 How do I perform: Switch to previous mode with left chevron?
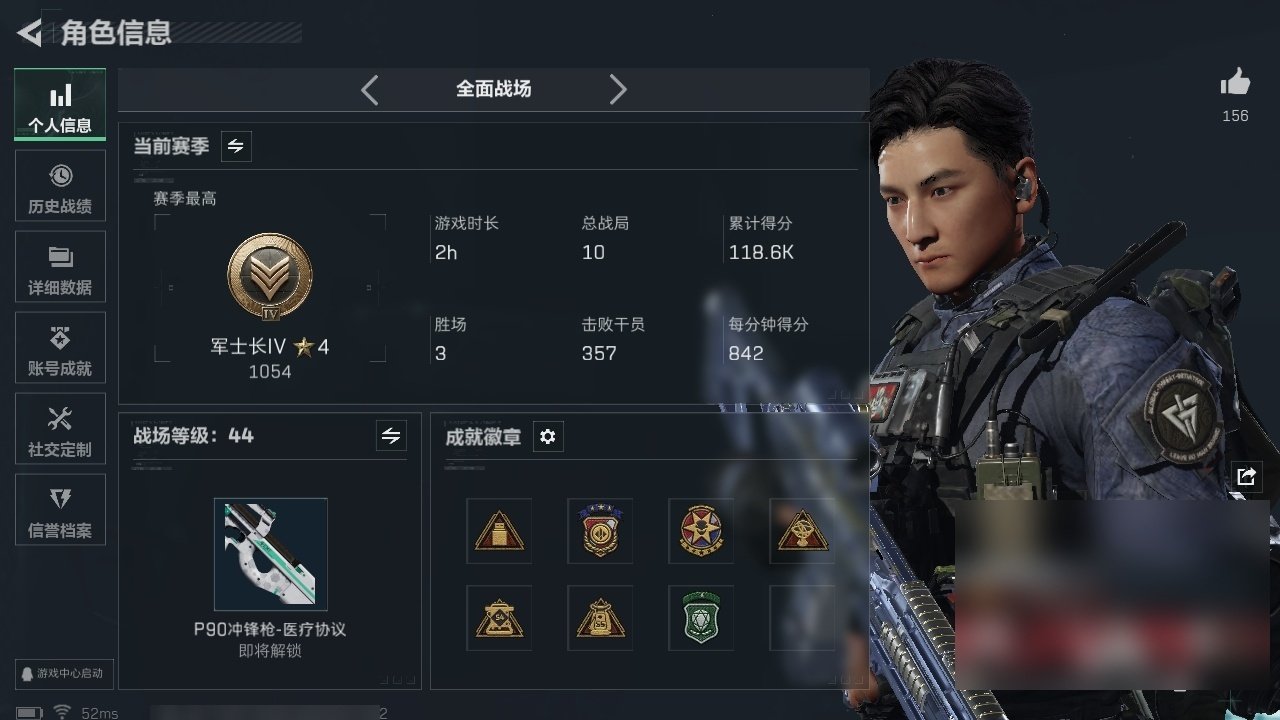[x=369, y=90]
